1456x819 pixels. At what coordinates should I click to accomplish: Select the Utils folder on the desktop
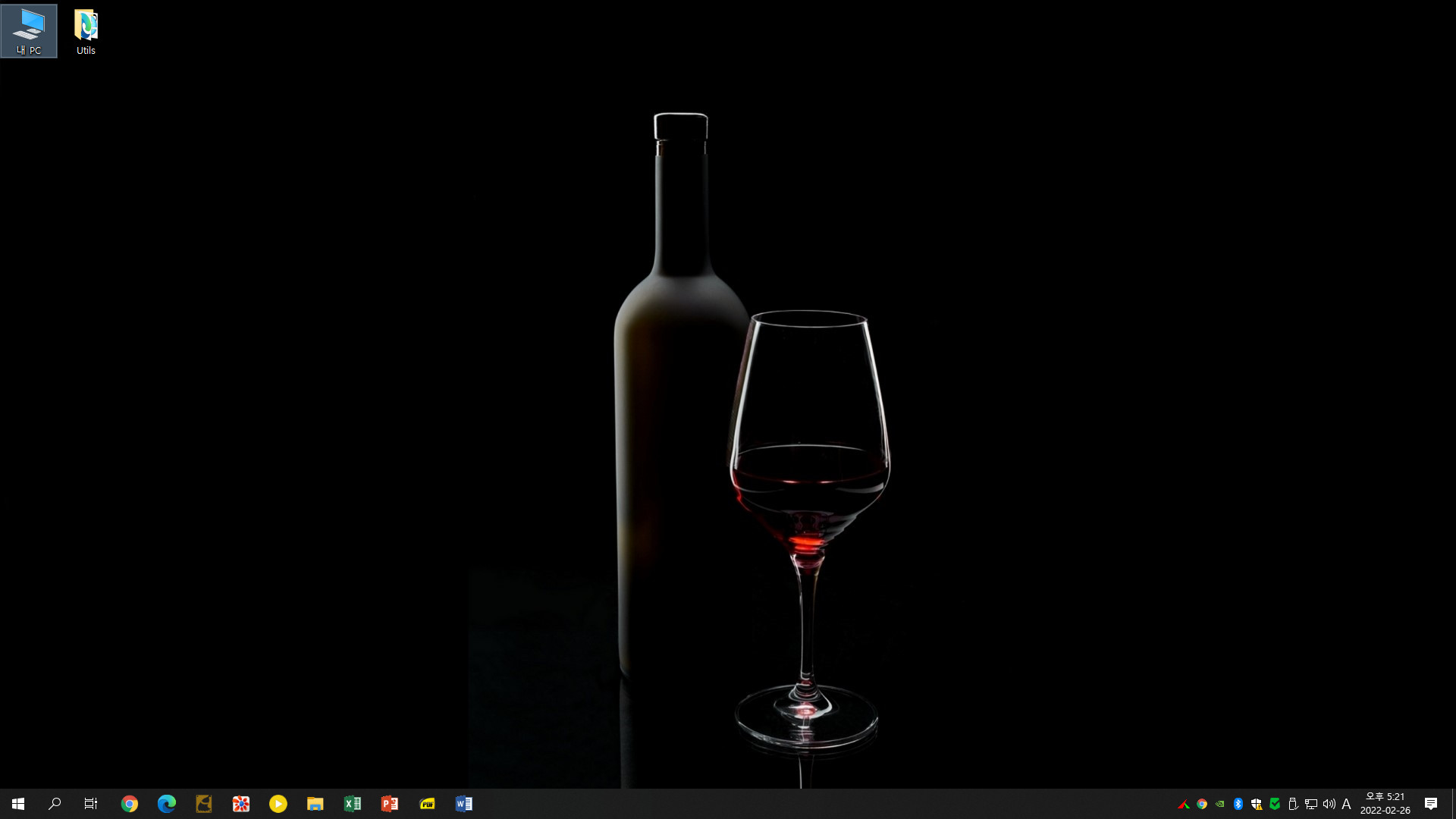pyautogui.click(x=86, y=31)
